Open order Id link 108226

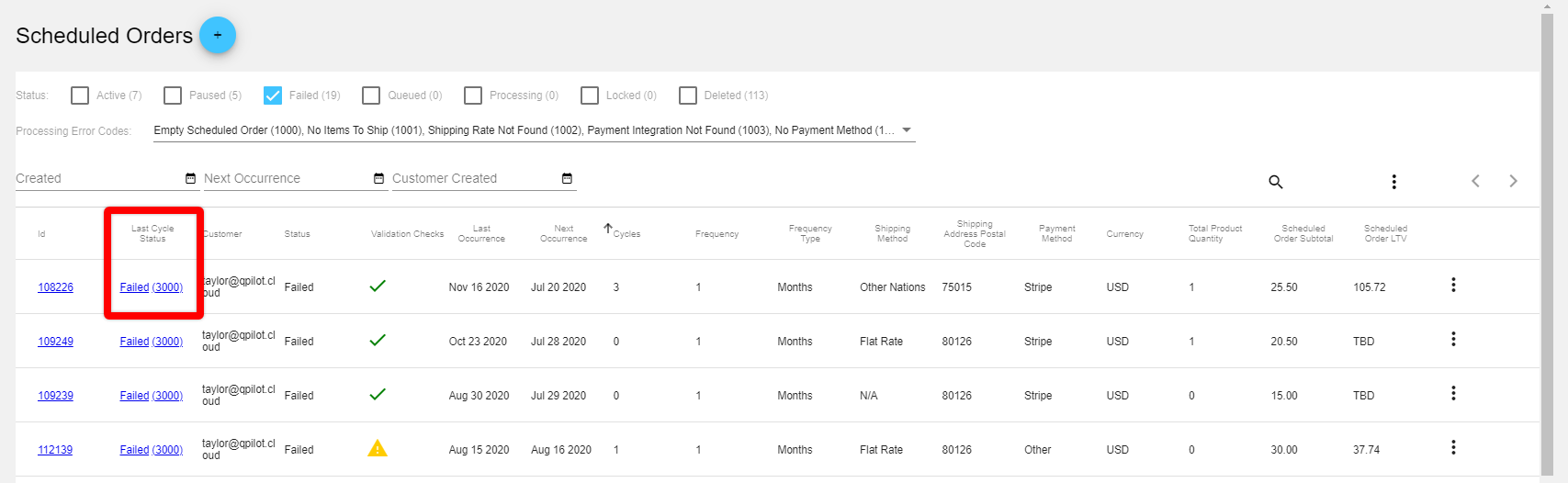pos(55,287)
